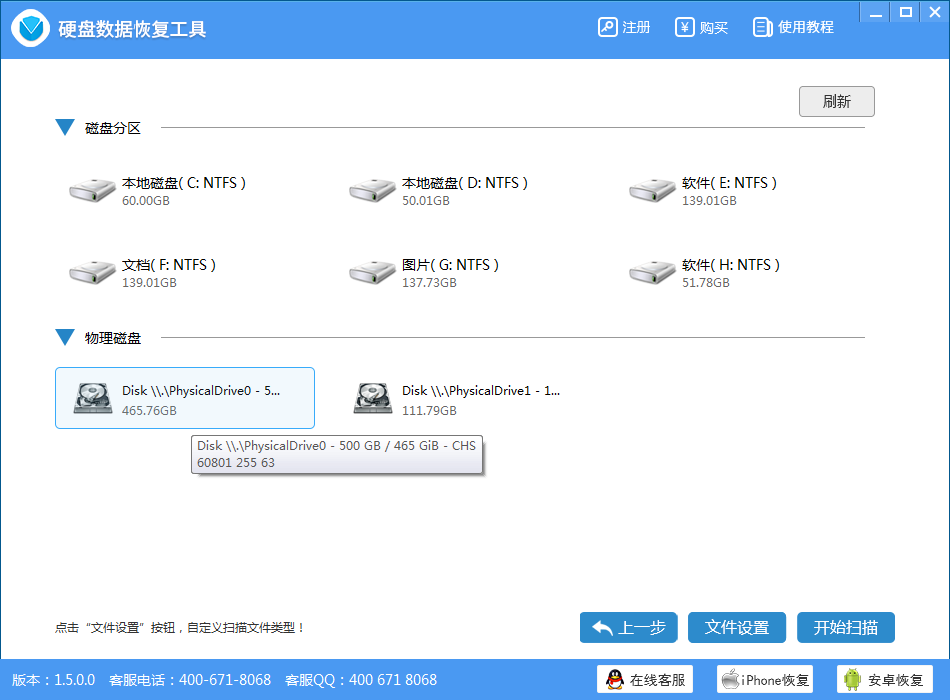Screen dimensions: 950x700
Task: Select local disk C: drive icon
Action: tap(92, 190)
